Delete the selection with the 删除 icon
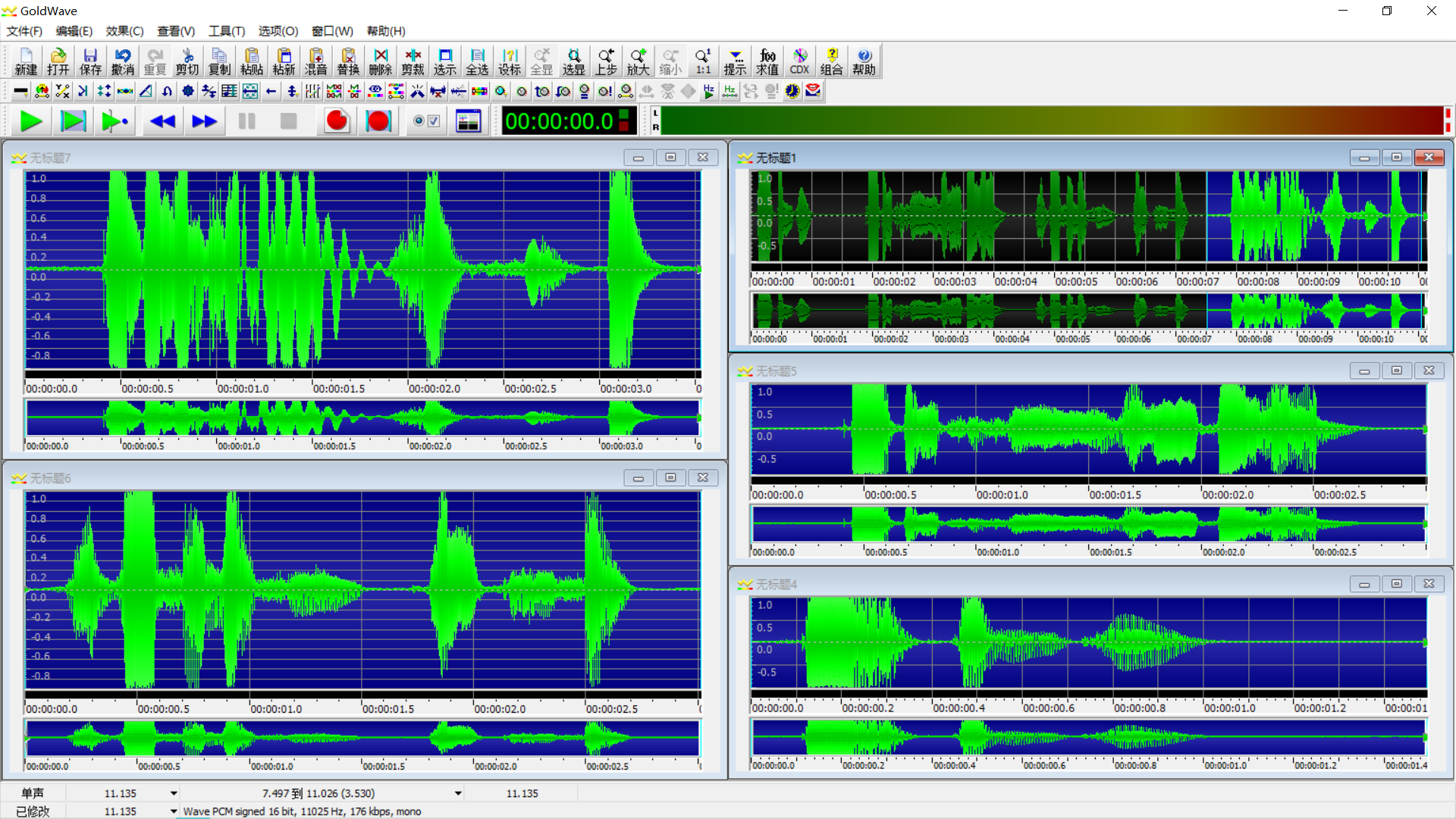Image resolution: width=1456 pixels, height=819 pixels. click(x=381, y=61)
